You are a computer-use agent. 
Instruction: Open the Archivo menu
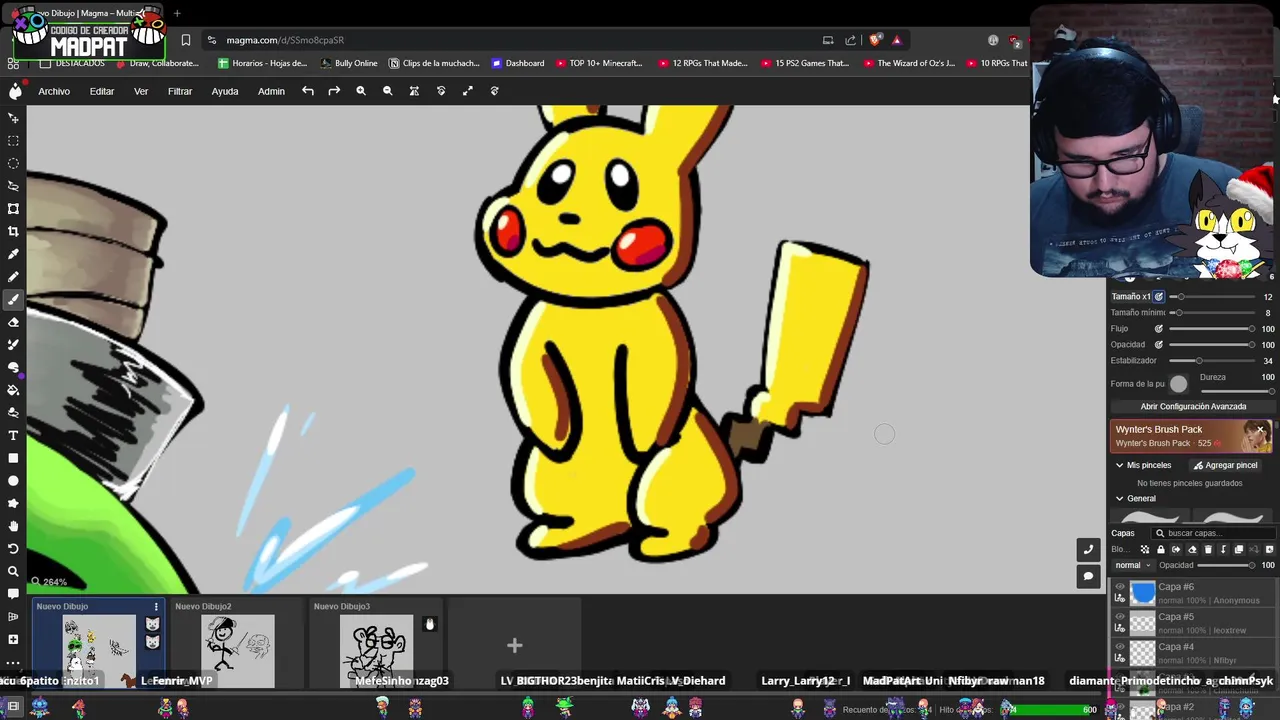(54, 91)
